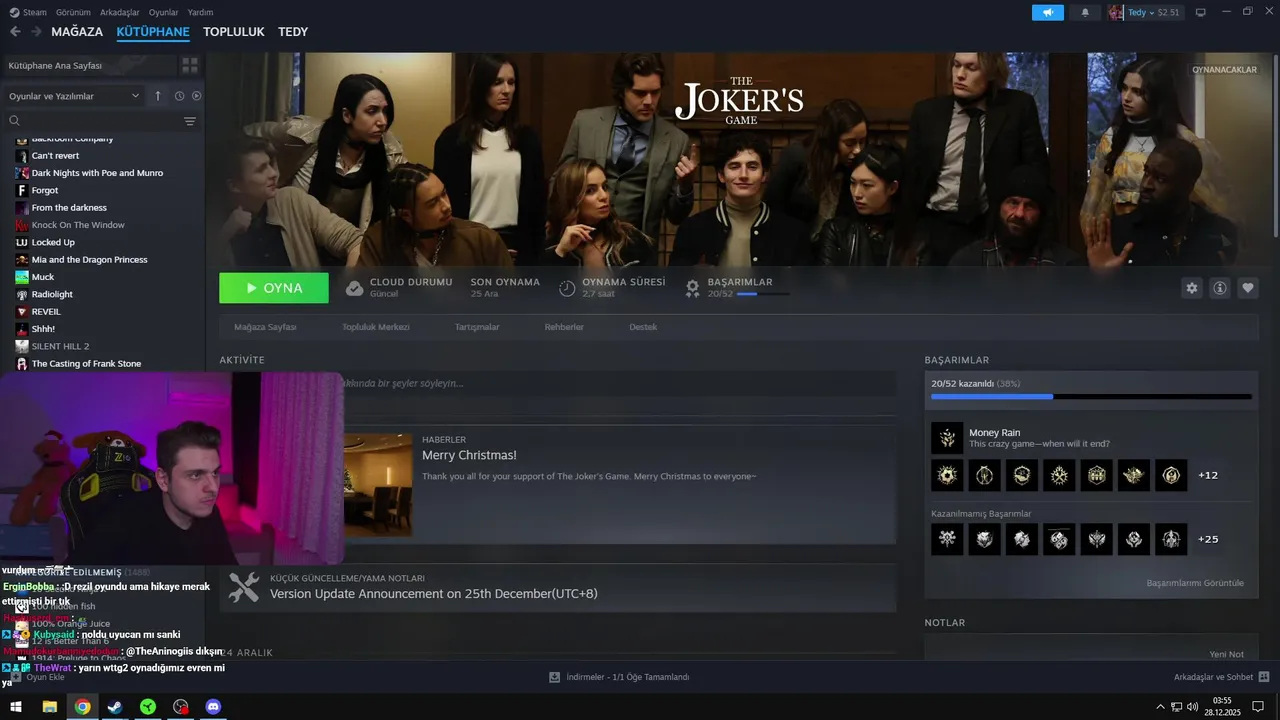1280x720 pixels.
Task: Show recent activity clock filter
Action: pyautogui.click(x=179, y=96)
